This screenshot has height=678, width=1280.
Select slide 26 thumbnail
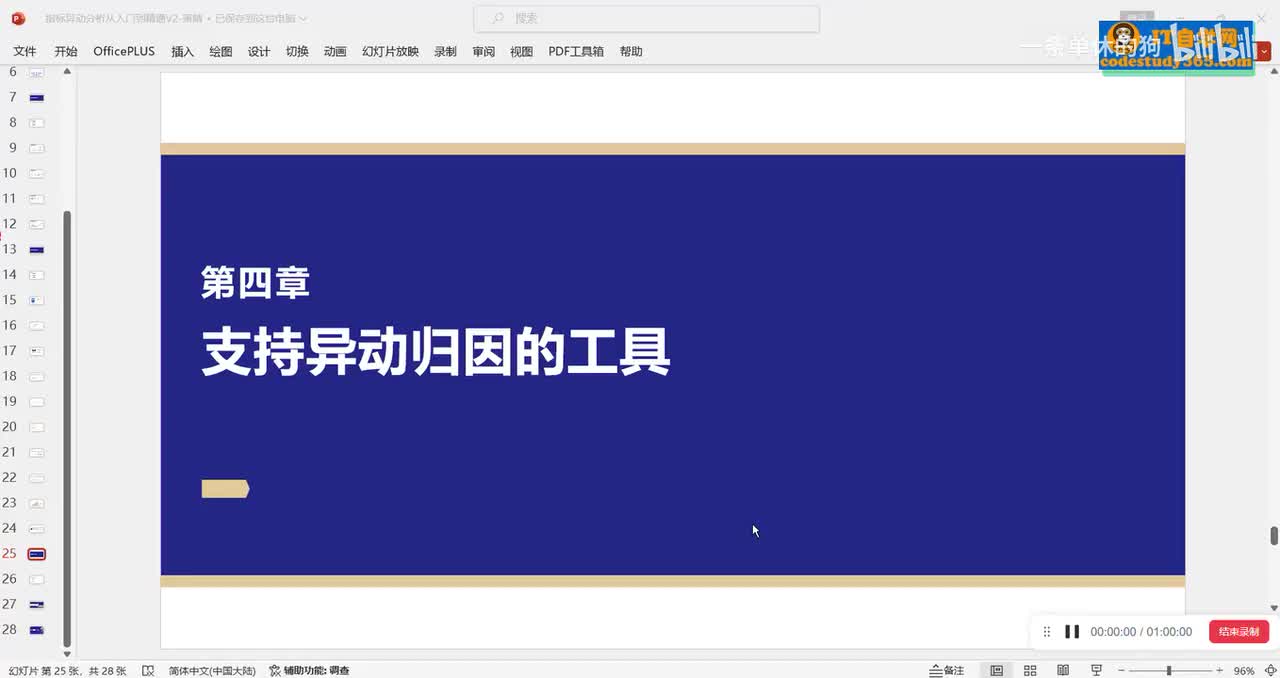(x=36, y=579)
